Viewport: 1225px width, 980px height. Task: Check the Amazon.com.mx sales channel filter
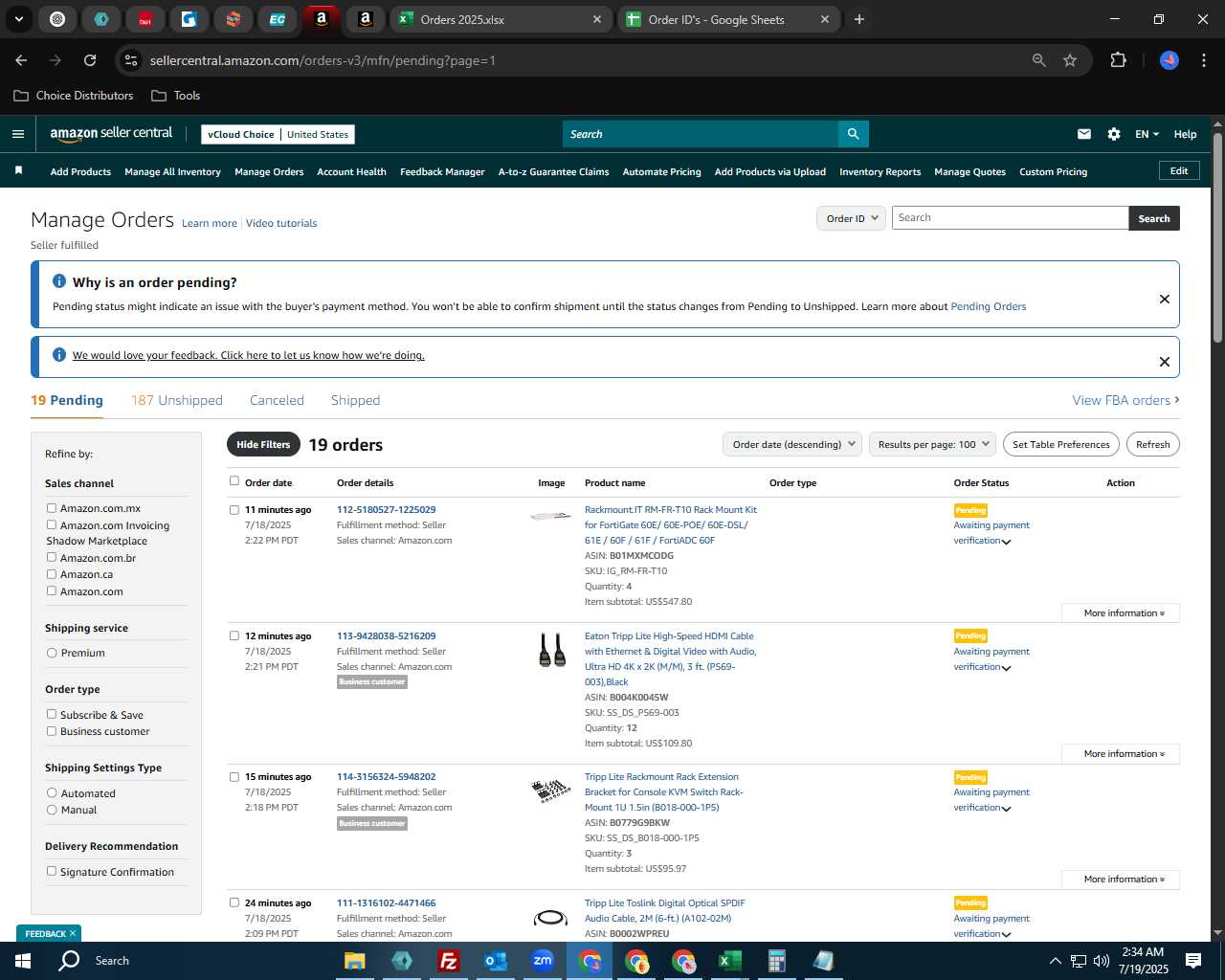point(52,508)
